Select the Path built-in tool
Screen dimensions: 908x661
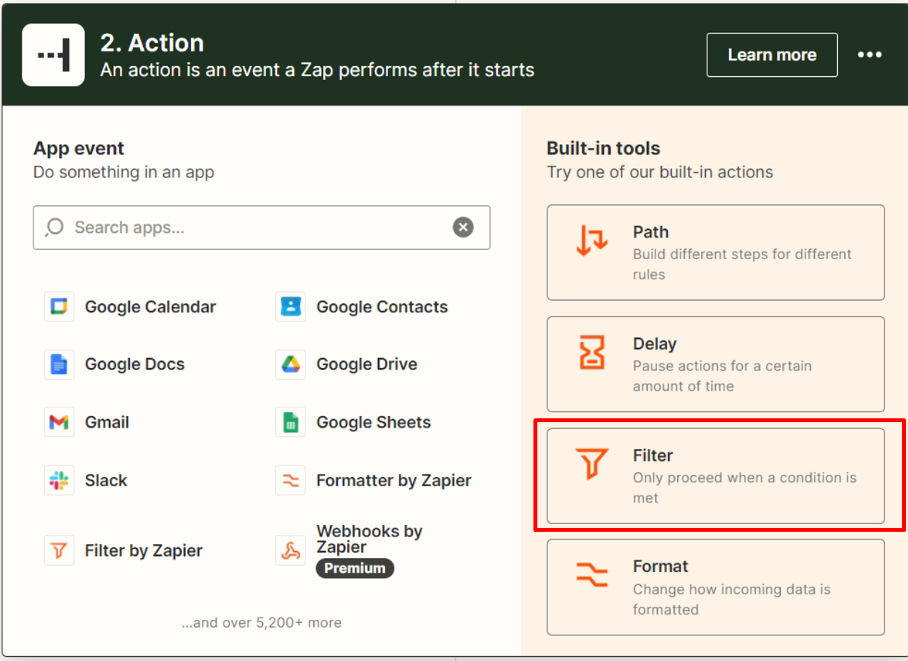[715, 252]
